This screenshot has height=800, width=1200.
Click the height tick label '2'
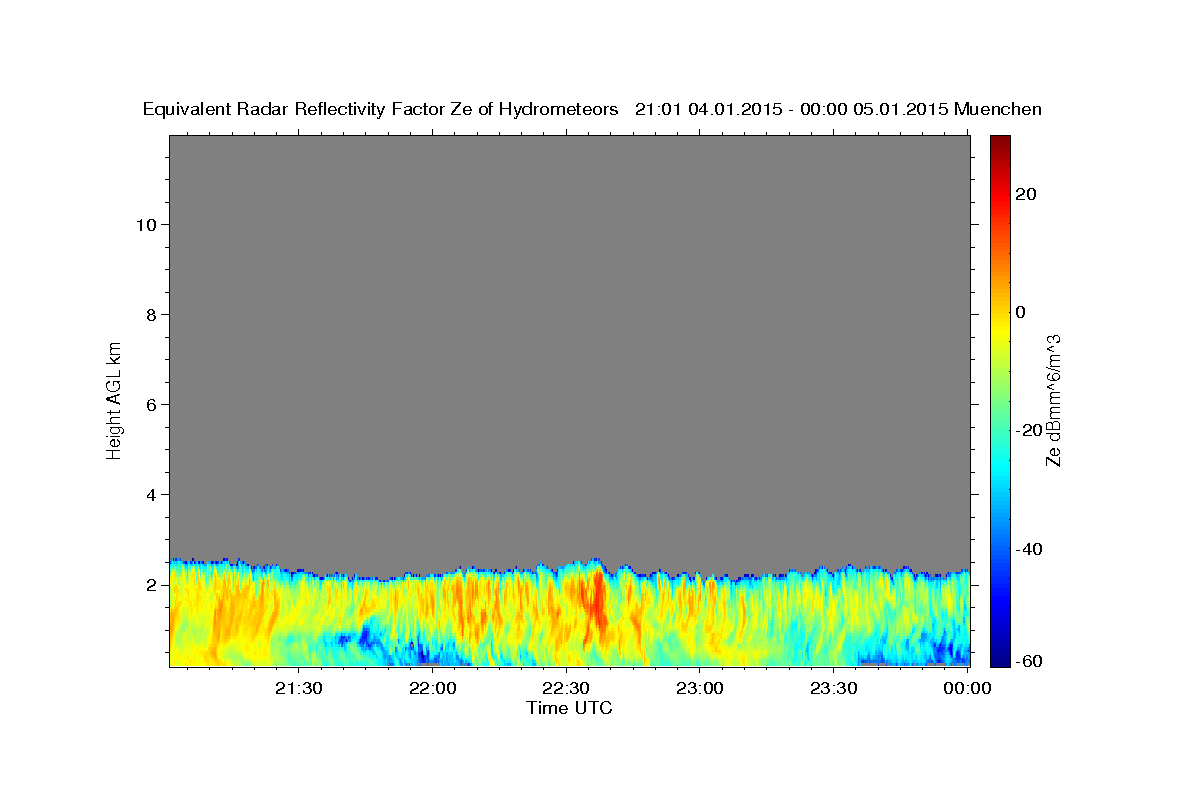point(150,584)
